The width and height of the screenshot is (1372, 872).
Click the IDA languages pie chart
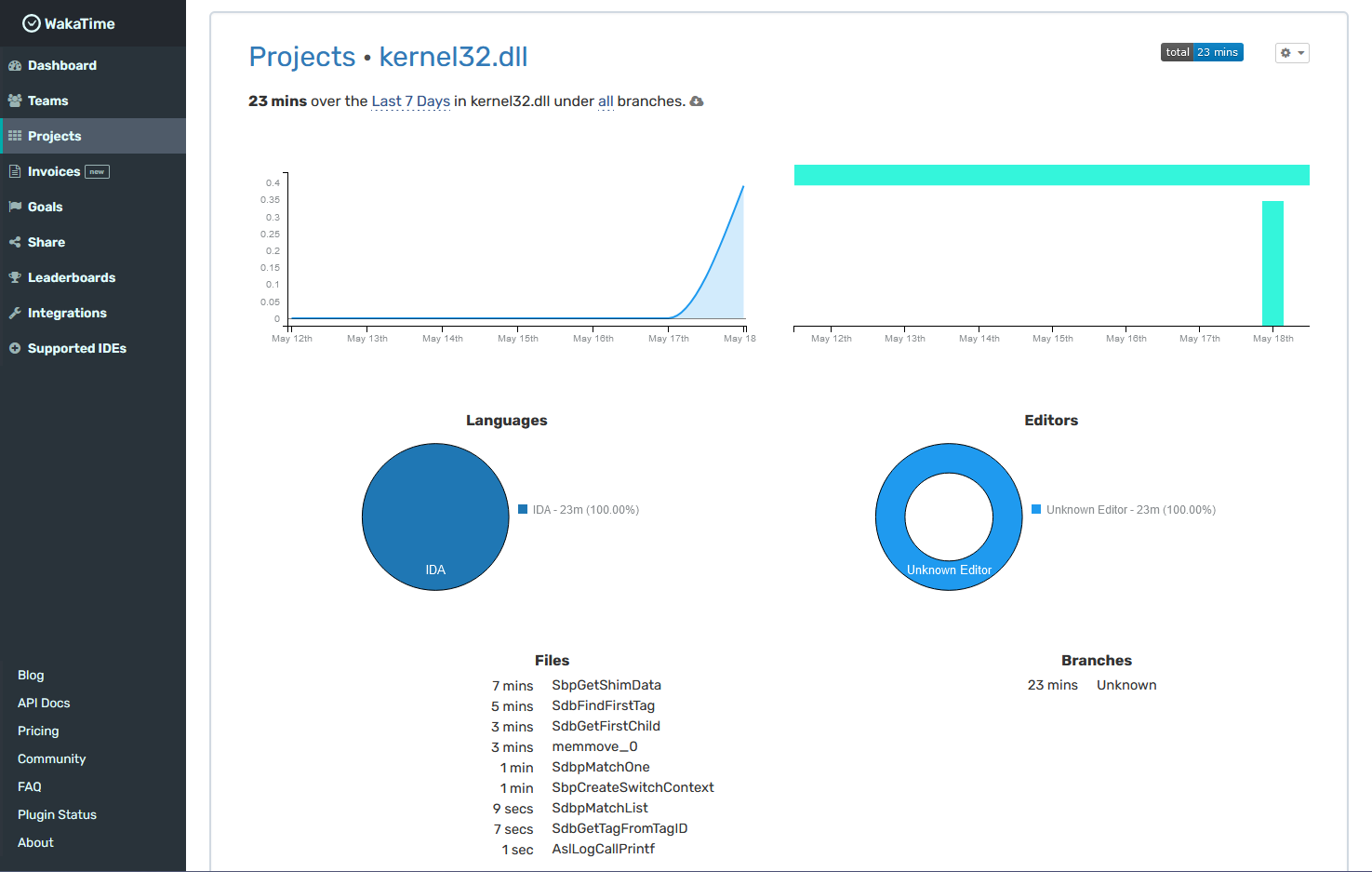tap(435, 516)
